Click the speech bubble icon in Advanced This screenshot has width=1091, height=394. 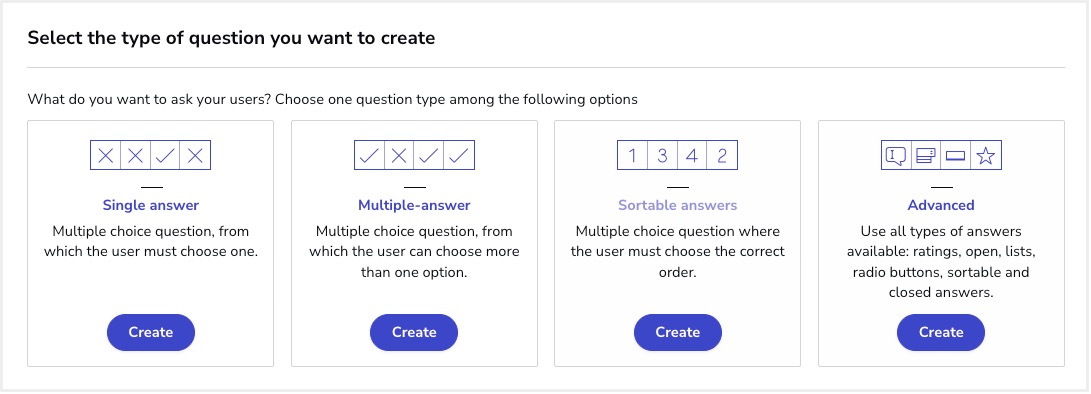[x=896, y=156]
